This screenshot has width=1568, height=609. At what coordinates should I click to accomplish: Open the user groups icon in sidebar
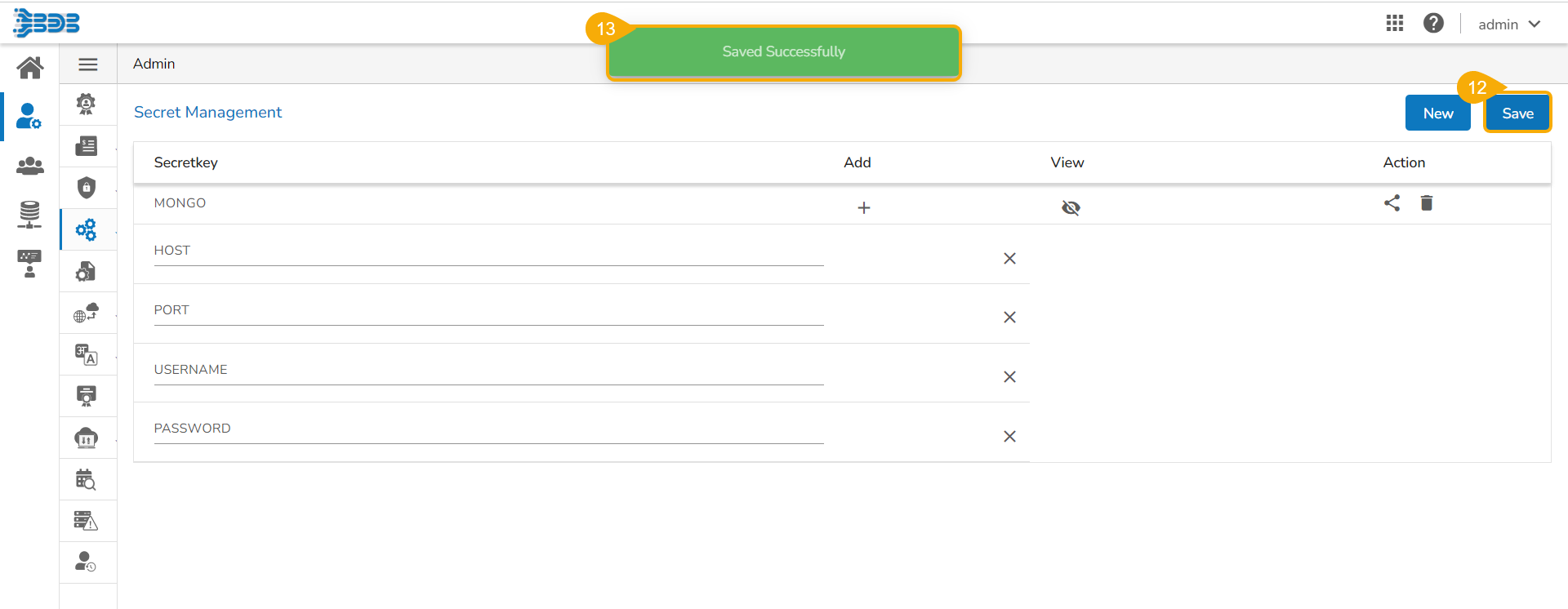(x=30, y=167)
